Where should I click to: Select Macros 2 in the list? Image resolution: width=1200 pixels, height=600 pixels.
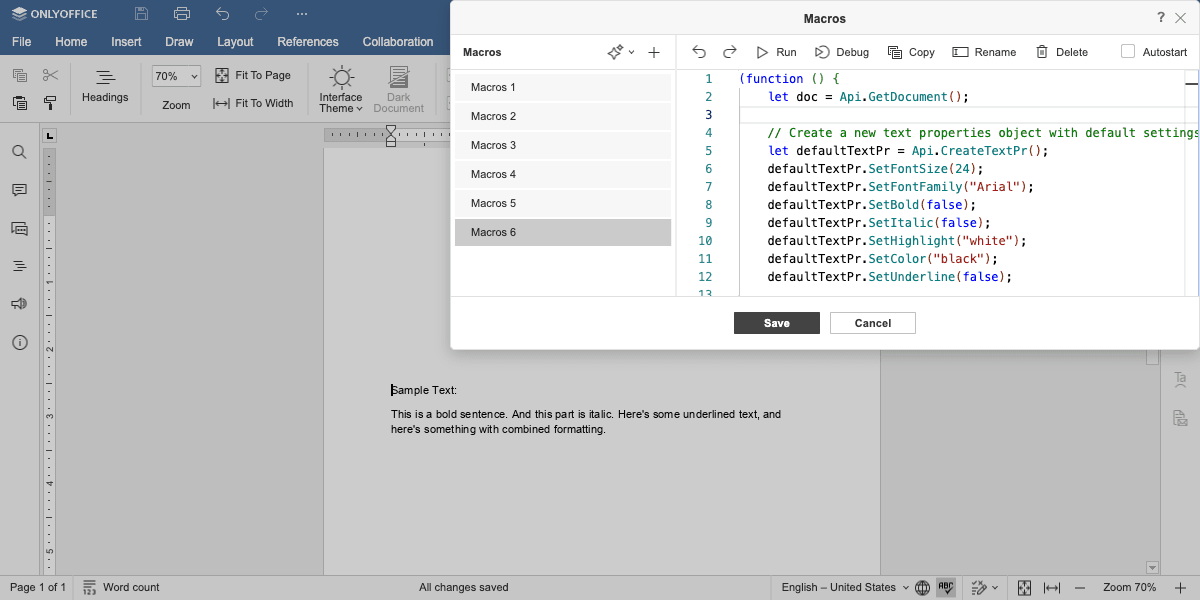[563, 116]
